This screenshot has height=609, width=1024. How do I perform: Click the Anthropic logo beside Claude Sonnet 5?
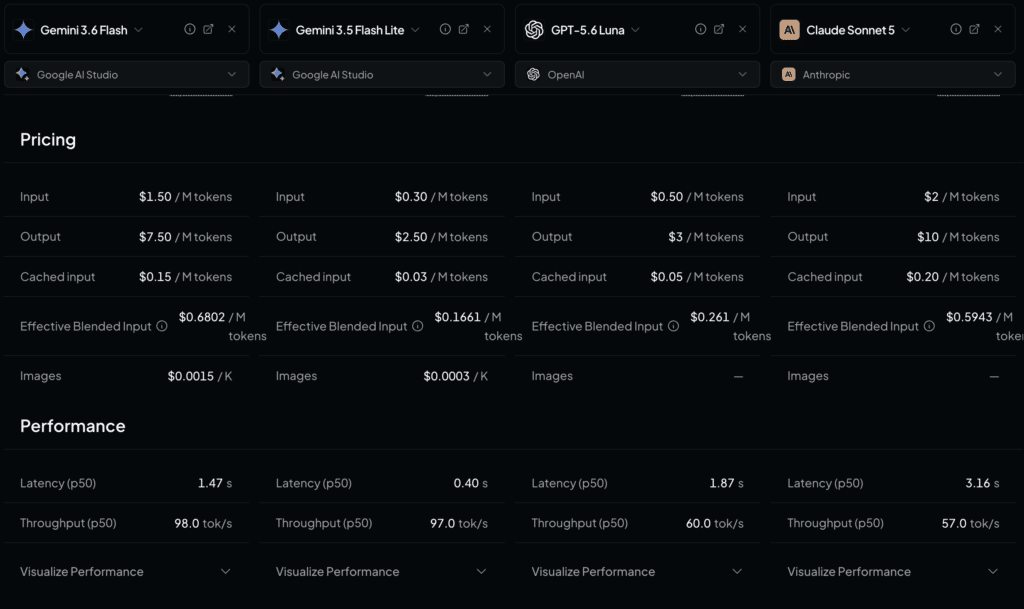790,30
